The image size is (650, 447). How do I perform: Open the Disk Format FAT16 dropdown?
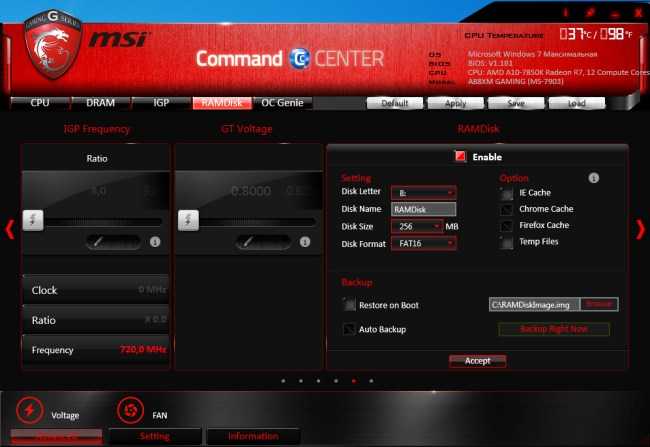pos(424,243)
